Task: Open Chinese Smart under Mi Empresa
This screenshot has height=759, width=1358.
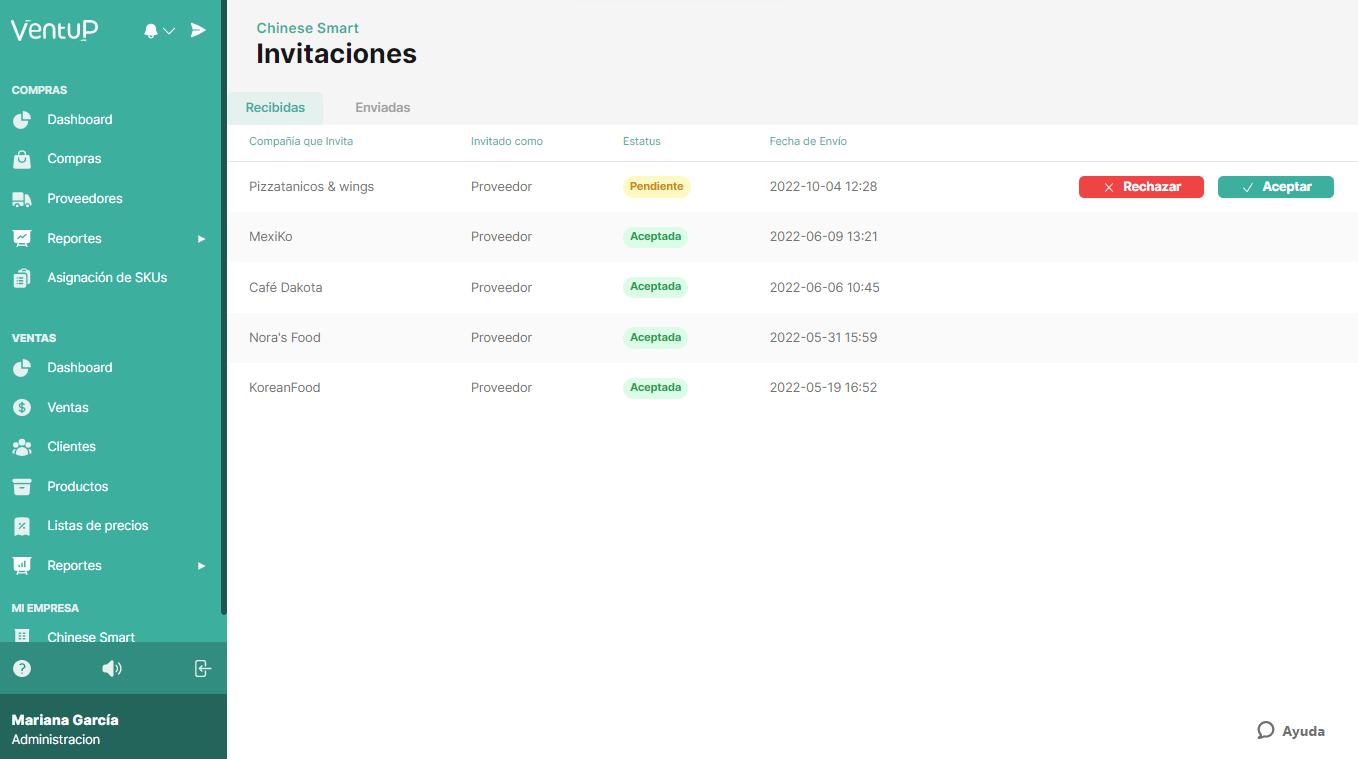Action: coord(90,637)
